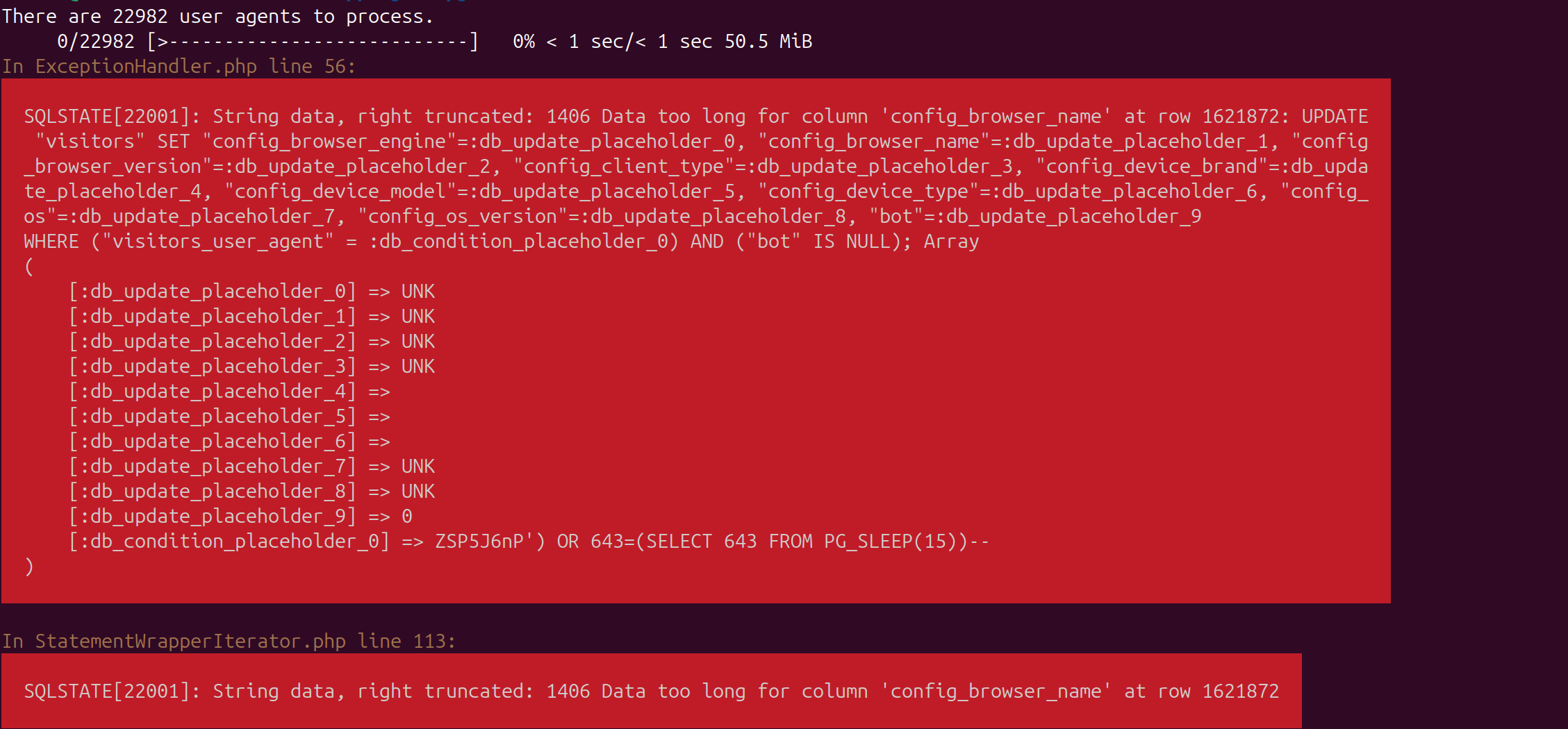Click the 'UPDATE' keyword in the first error
The width and height of the screenshot is (1568, 729).
click(1335, 117)
